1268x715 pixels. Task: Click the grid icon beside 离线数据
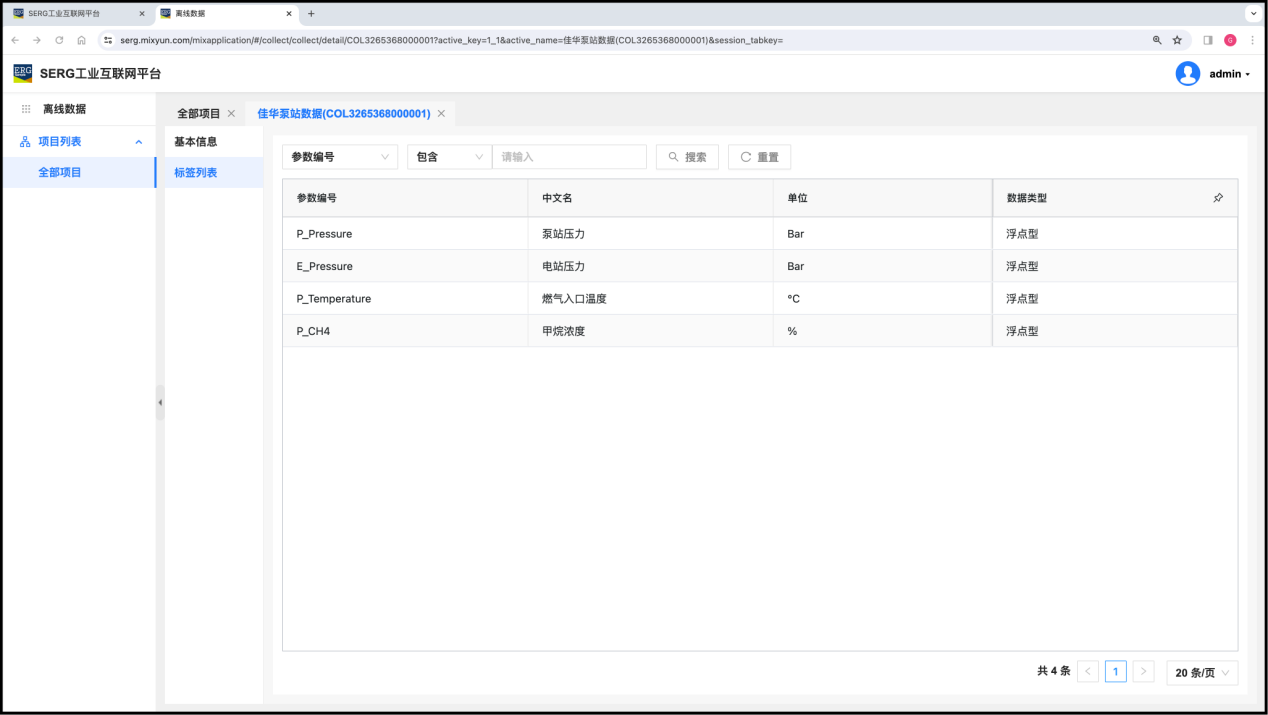pos(26,109)
